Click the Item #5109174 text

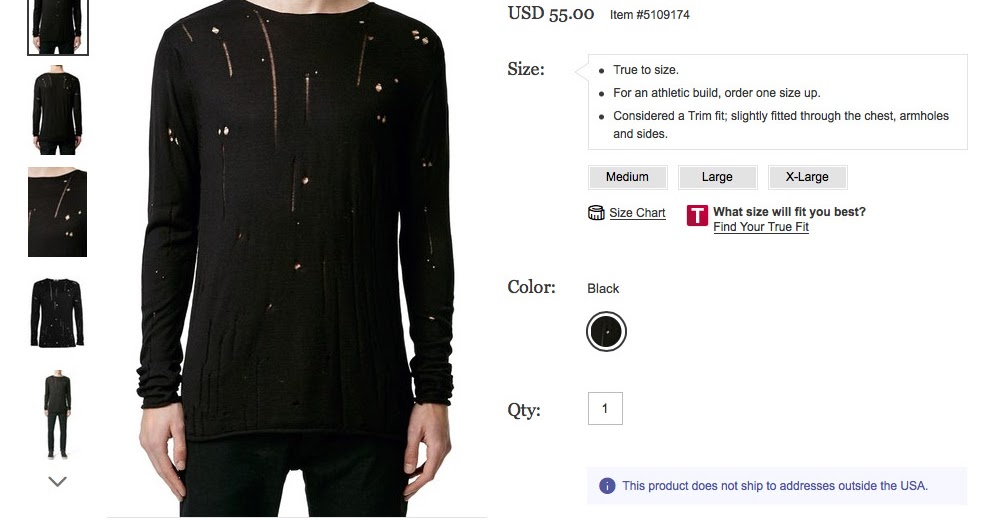click(x=650, y=15)
